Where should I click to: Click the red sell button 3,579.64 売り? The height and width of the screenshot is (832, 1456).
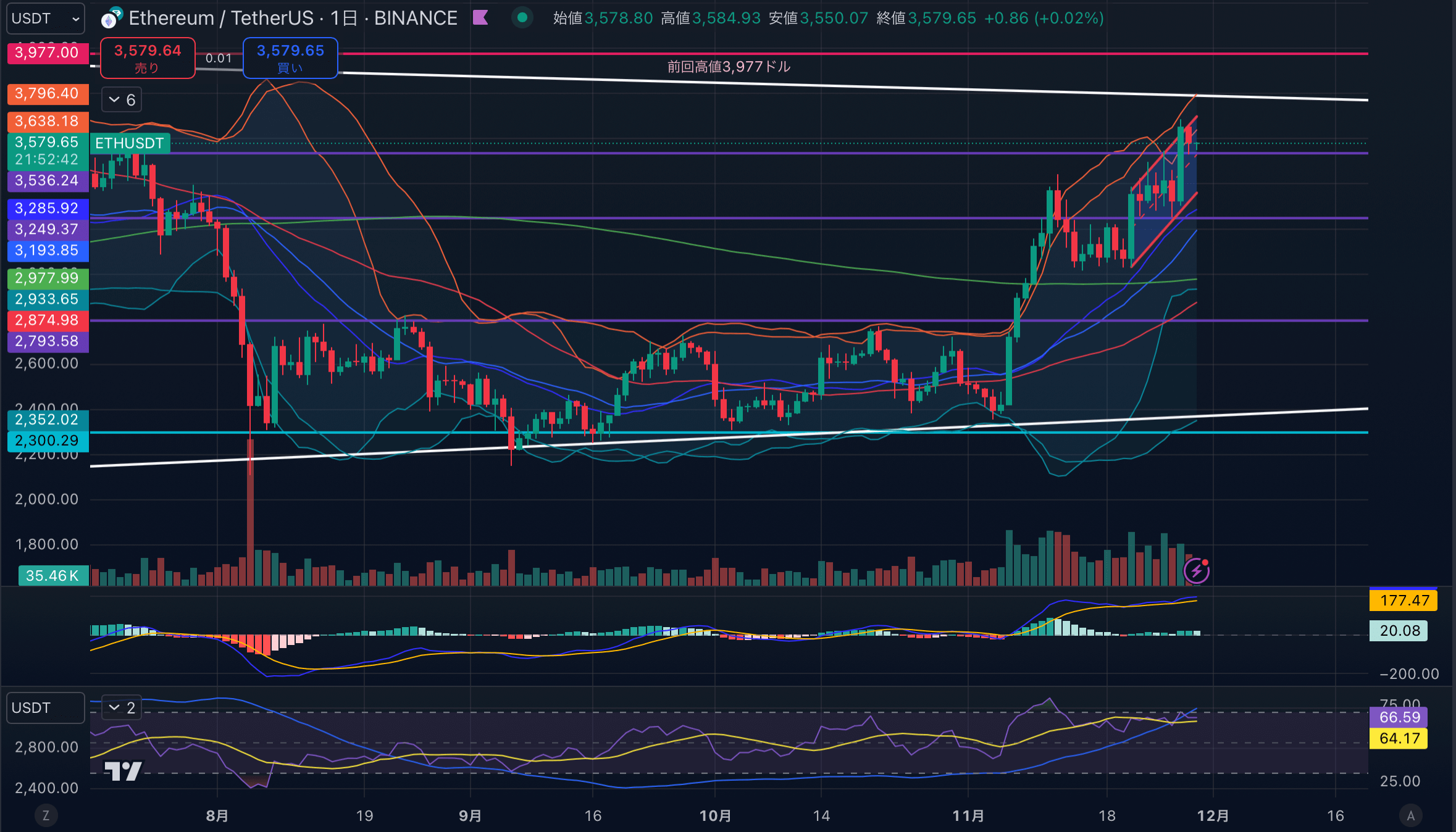[x=148, y=58]
